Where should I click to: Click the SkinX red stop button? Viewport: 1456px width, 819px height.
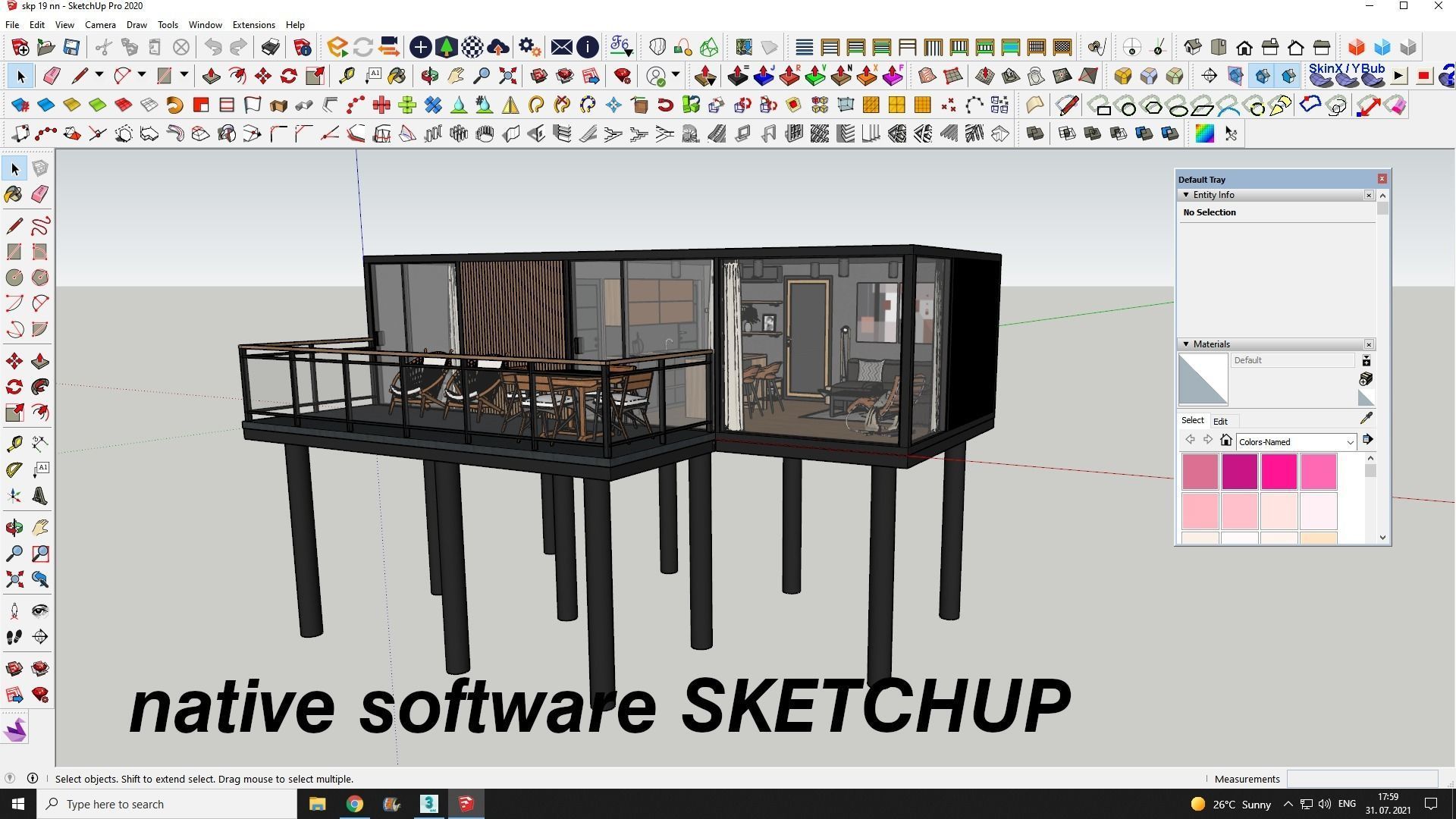1423,77
